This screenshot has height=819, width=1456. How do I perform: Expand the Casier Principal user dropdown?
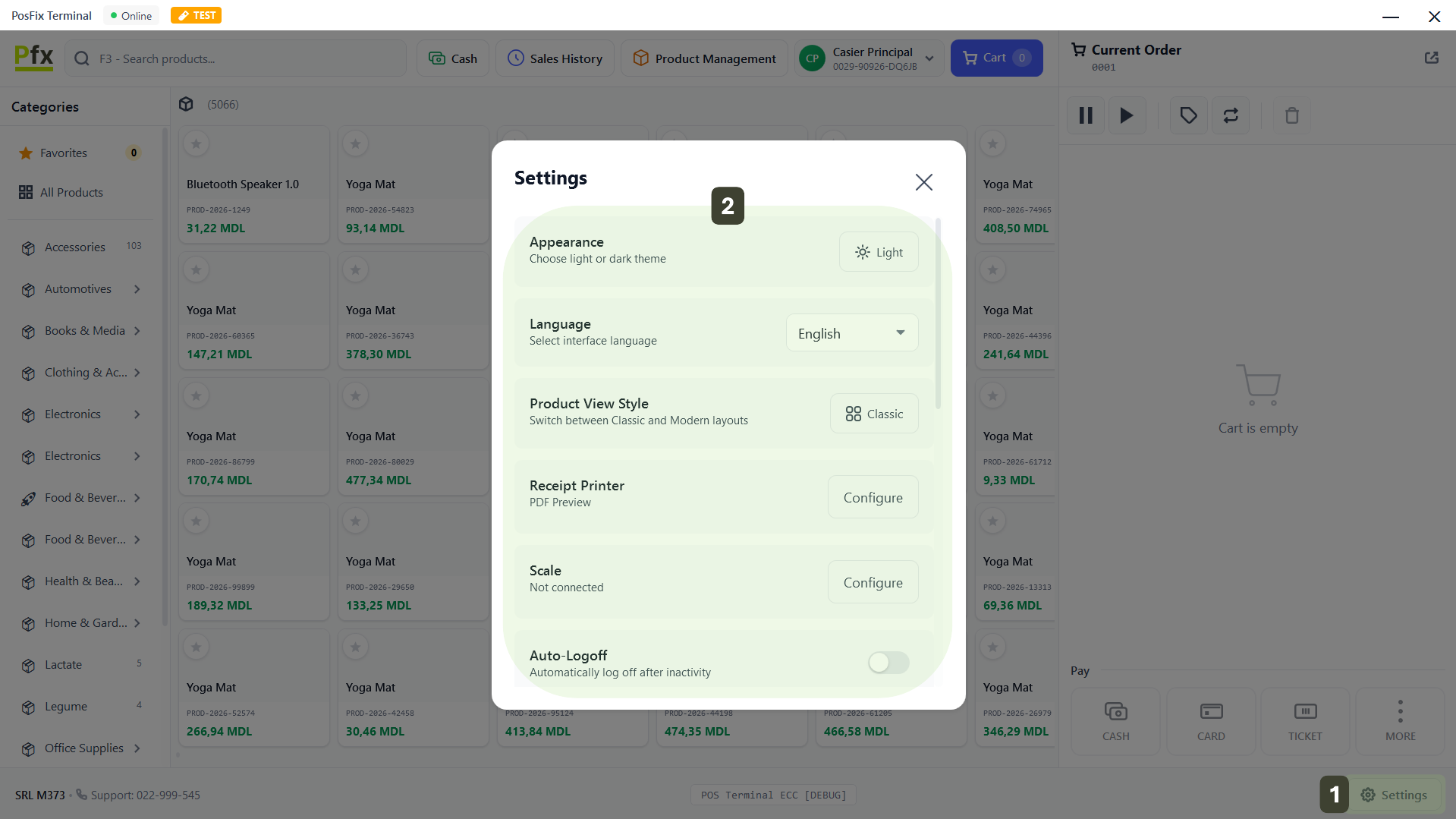pos(929,58)
